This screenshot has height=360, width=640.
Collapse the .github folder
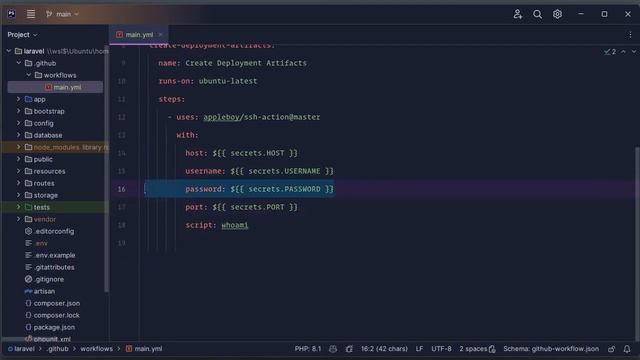19,63
